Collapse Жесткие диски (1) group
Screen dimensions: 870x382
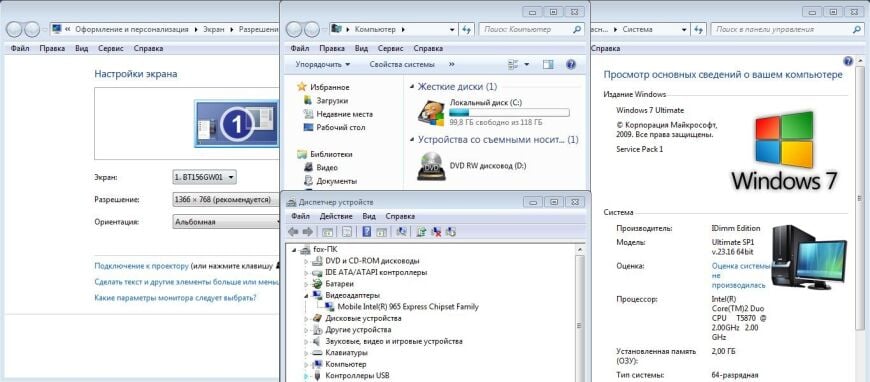tap(412, 87)
